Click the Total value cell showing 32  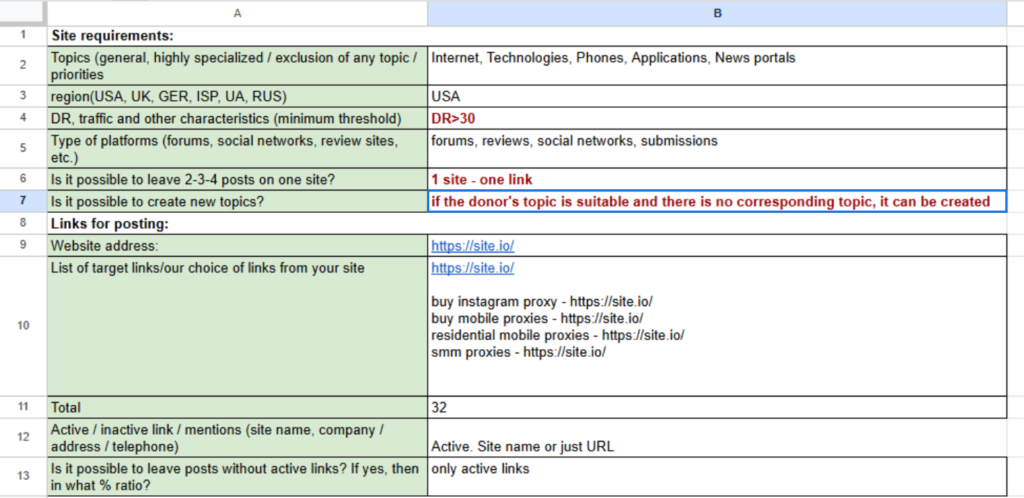click(x=717, y=407)
